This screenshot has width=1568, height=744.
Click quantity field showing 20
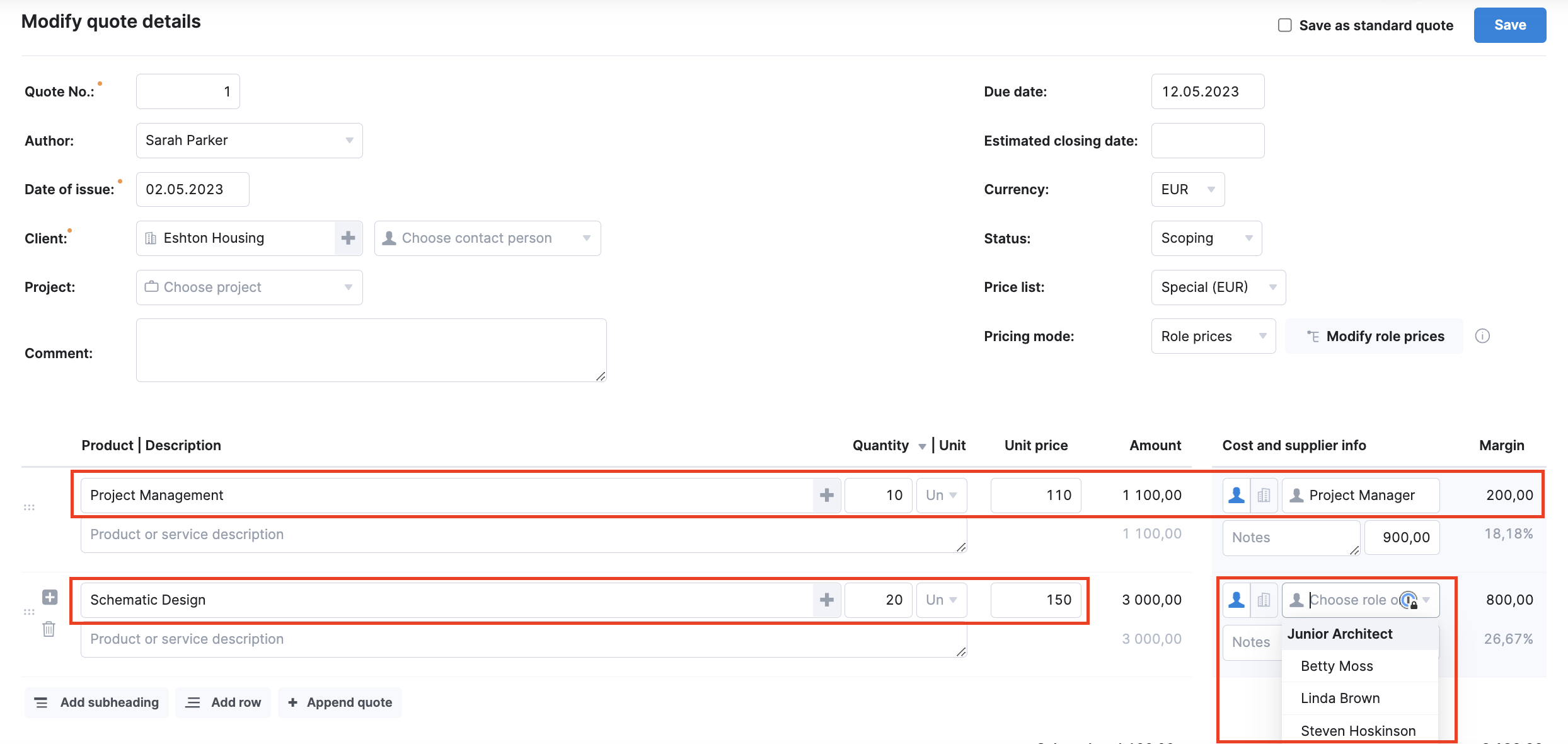click(x=878, y=600)
